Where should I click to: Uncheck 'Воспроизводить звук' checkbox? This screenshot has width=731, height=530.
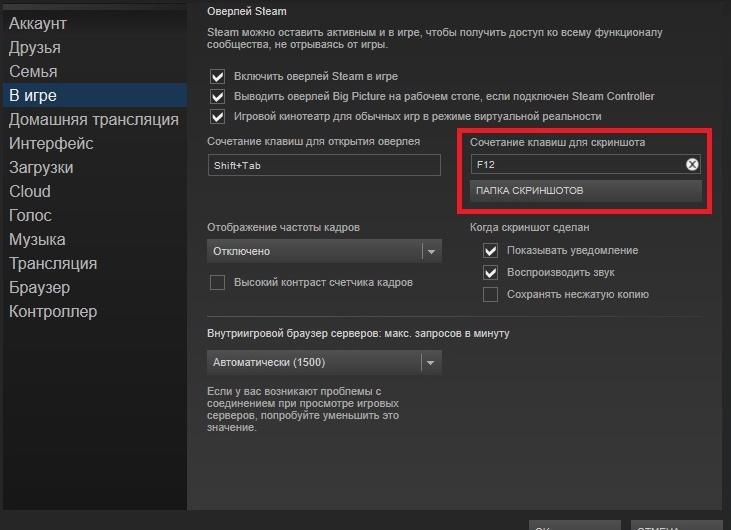490,273
